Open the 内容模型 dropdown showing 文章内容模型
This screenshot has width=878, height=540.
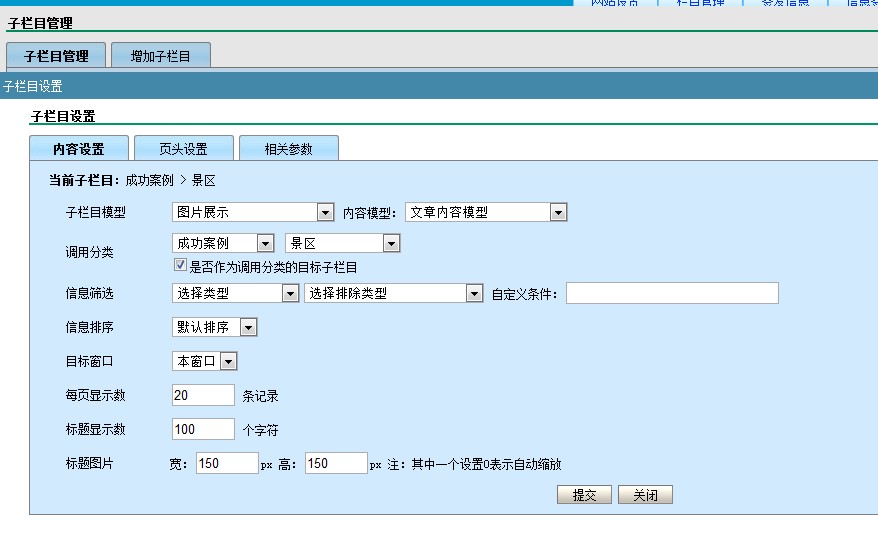click(x=486, y=212)
